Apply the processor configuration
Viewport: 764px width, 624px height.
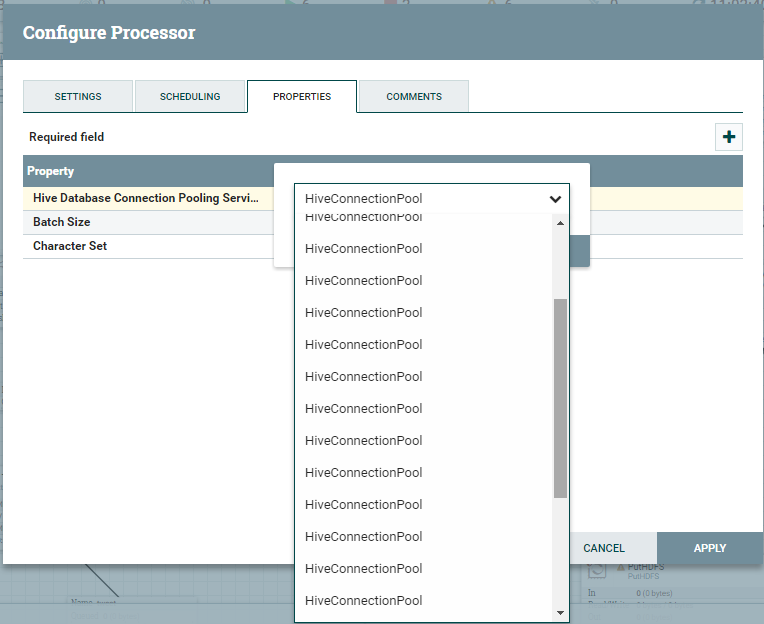(709, 548)
